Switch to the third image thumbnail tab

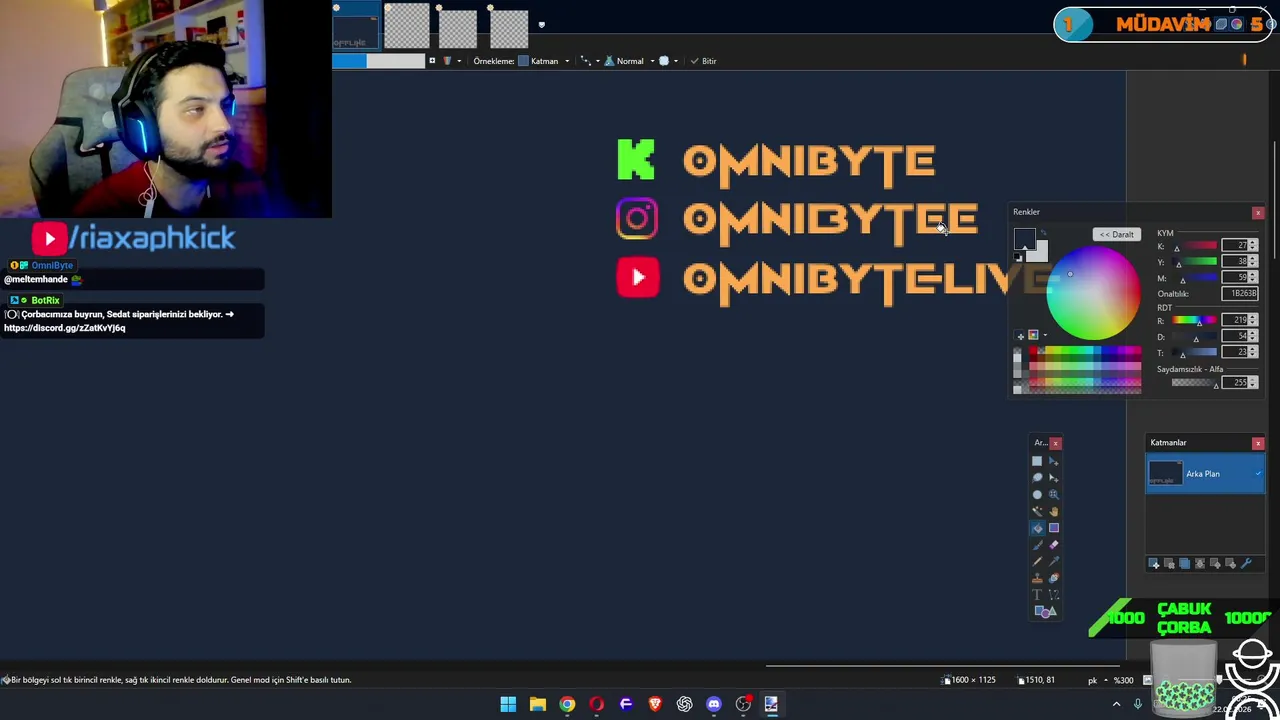coord(458,30)
